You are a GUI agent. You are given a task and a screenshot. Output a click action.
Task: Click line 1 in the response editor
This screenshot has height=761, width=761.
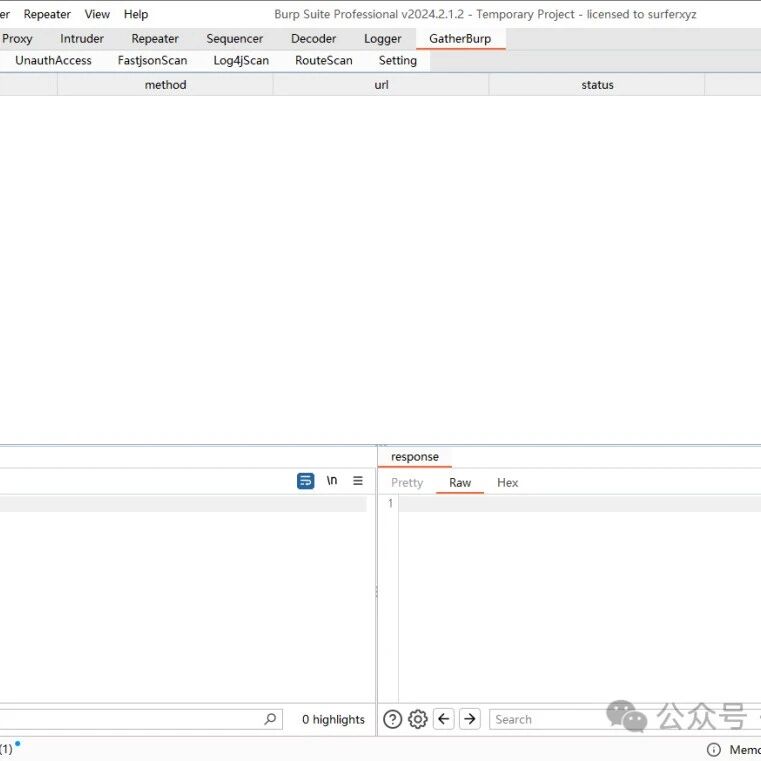[x=579, y=504]
